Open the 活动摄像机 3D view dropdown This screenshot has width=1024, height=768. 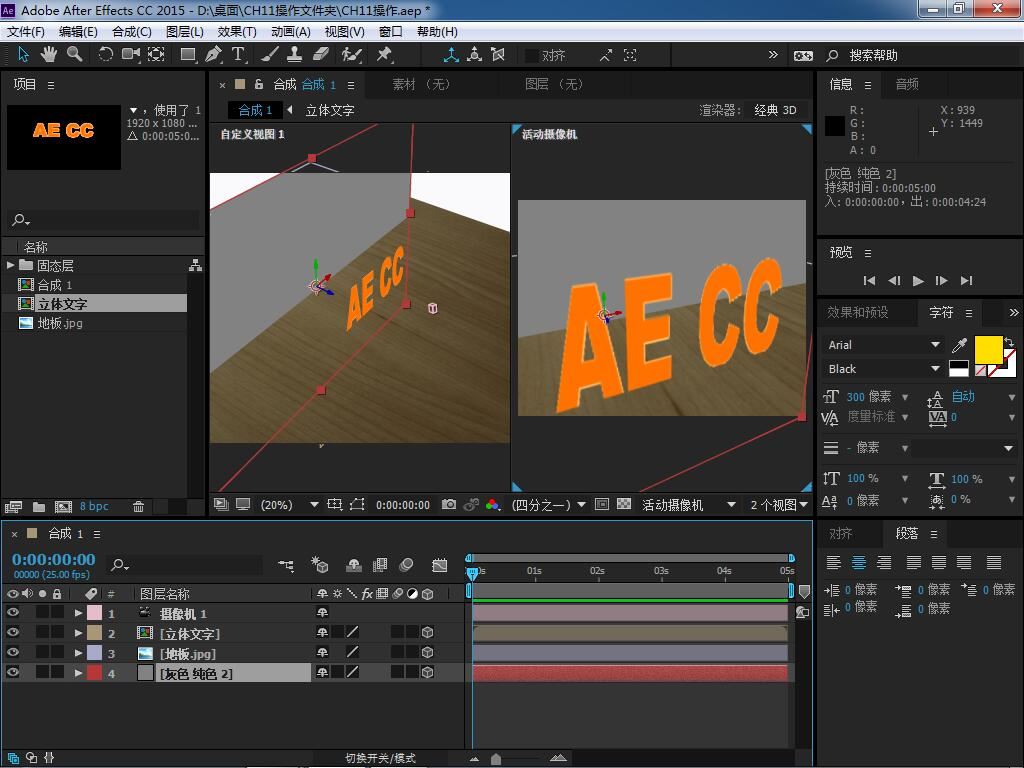tap(689, 505)
